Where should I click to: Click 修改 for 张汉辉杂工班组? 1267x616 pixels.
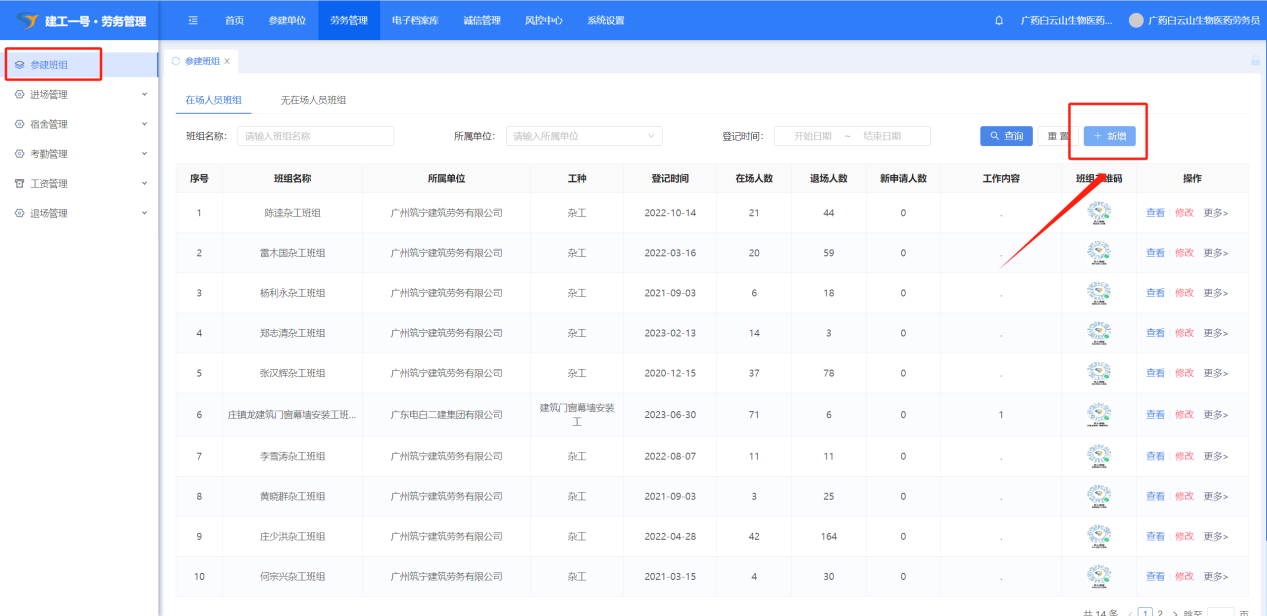click(1184, 373)
